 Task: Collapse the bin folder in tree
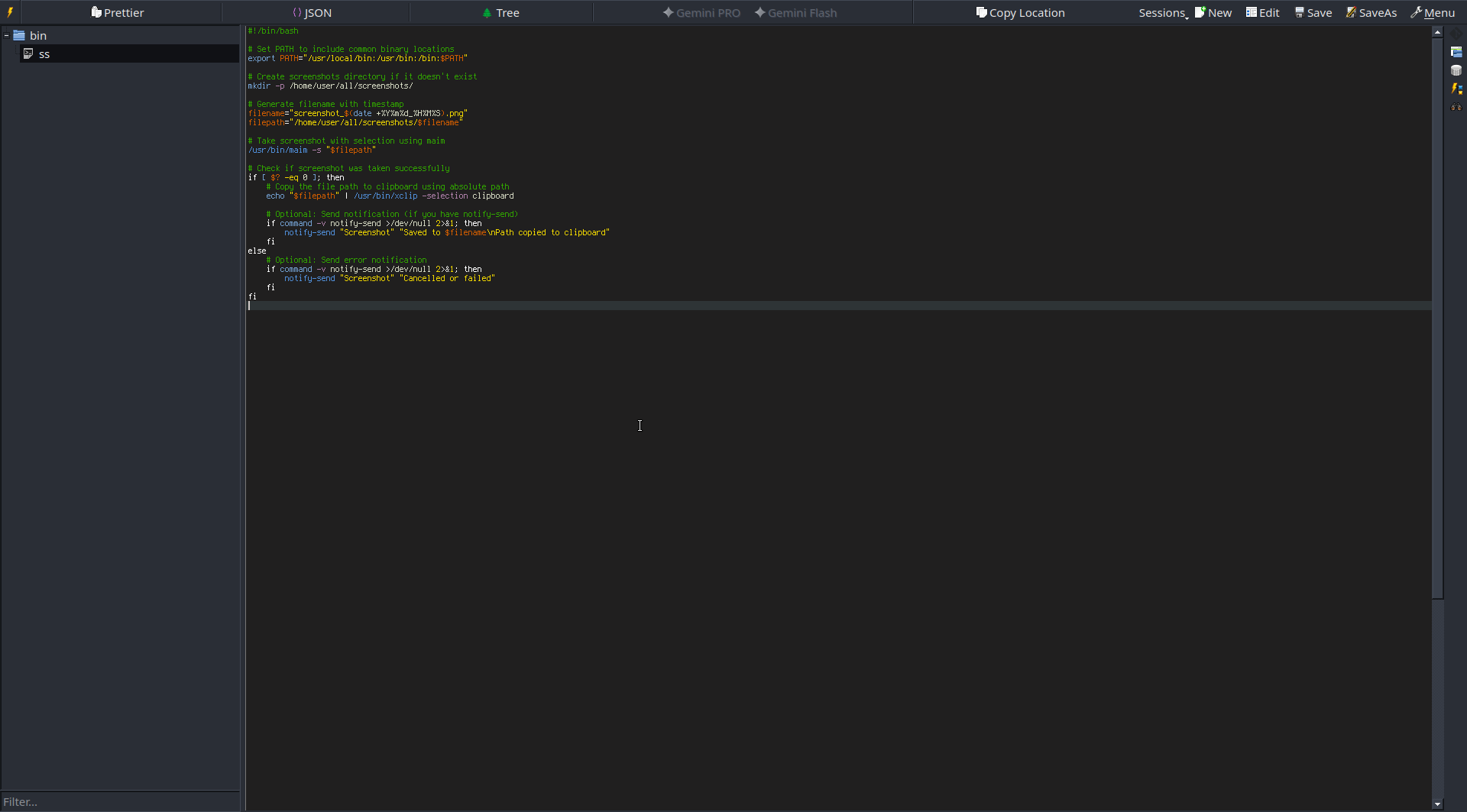tap(6, 35)
